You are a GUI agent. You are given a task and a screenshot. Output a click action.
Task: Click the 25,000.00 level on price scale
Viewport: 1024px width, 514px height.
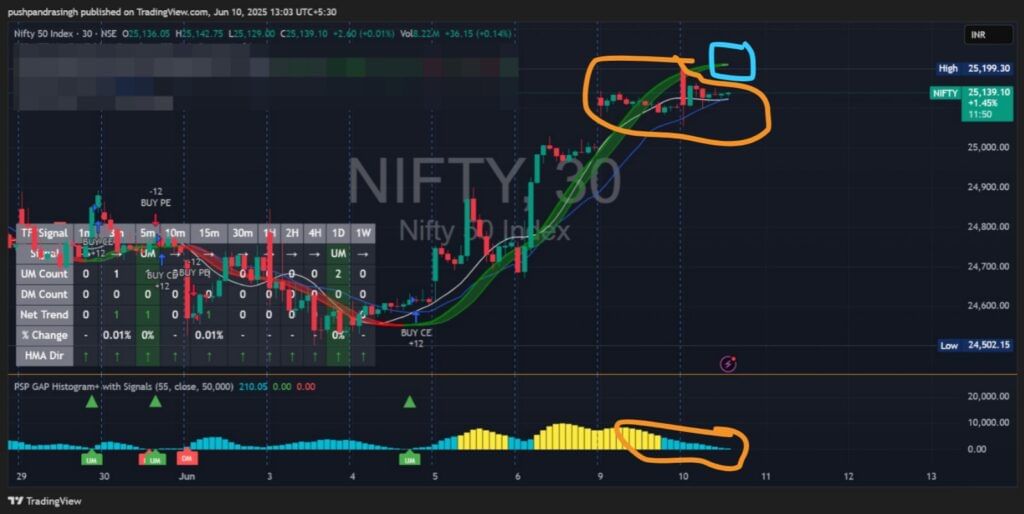tap(988, 147)
